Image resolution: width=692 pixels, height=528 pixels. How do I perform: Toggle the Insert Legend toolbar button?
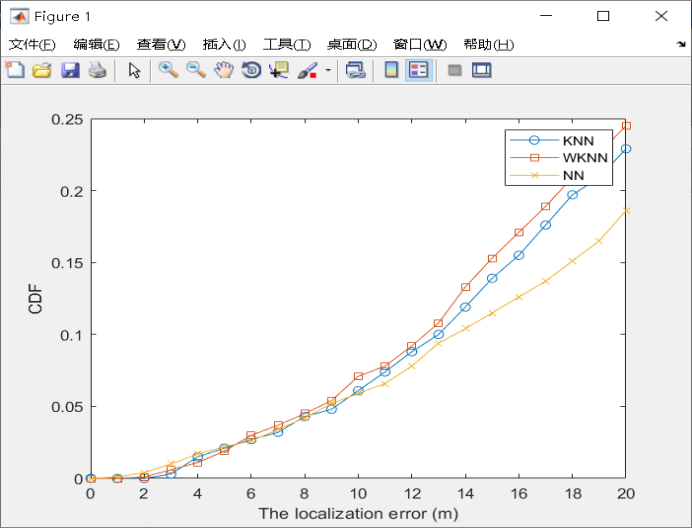pyautogui.click(x=418, y=70)
